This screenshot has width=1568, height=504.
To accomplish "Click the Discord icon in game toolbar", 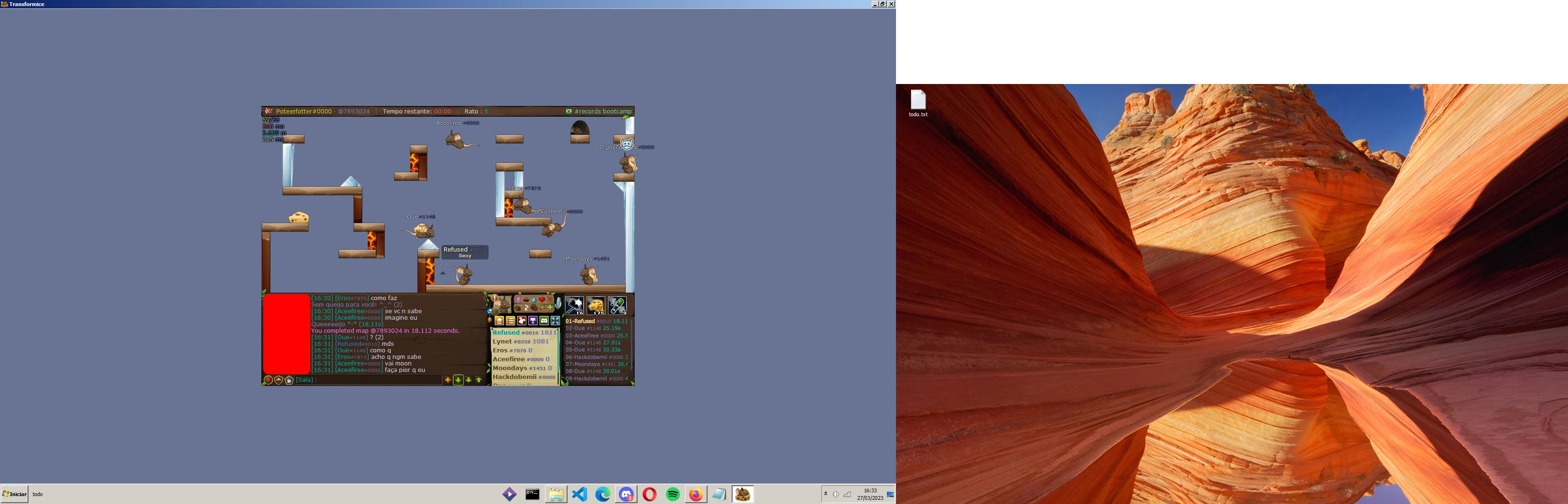I will pos(544,321).
